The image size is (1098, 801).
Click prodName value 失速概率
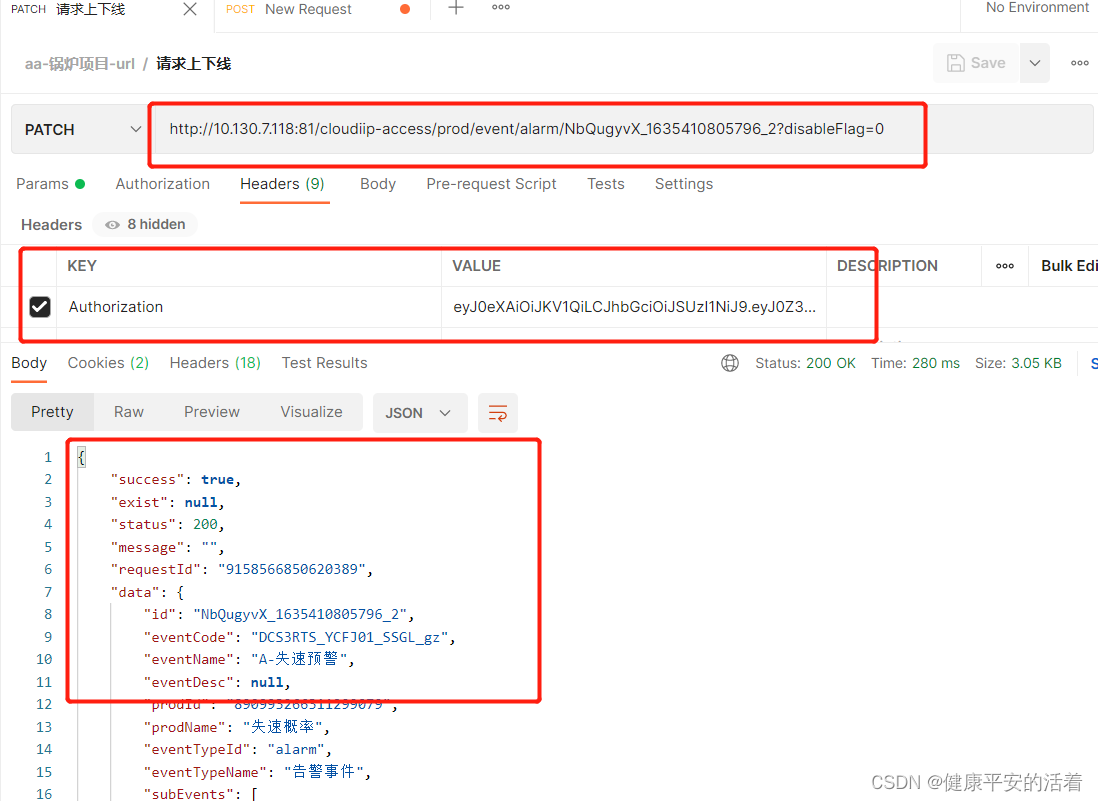[x=282, y=727]
